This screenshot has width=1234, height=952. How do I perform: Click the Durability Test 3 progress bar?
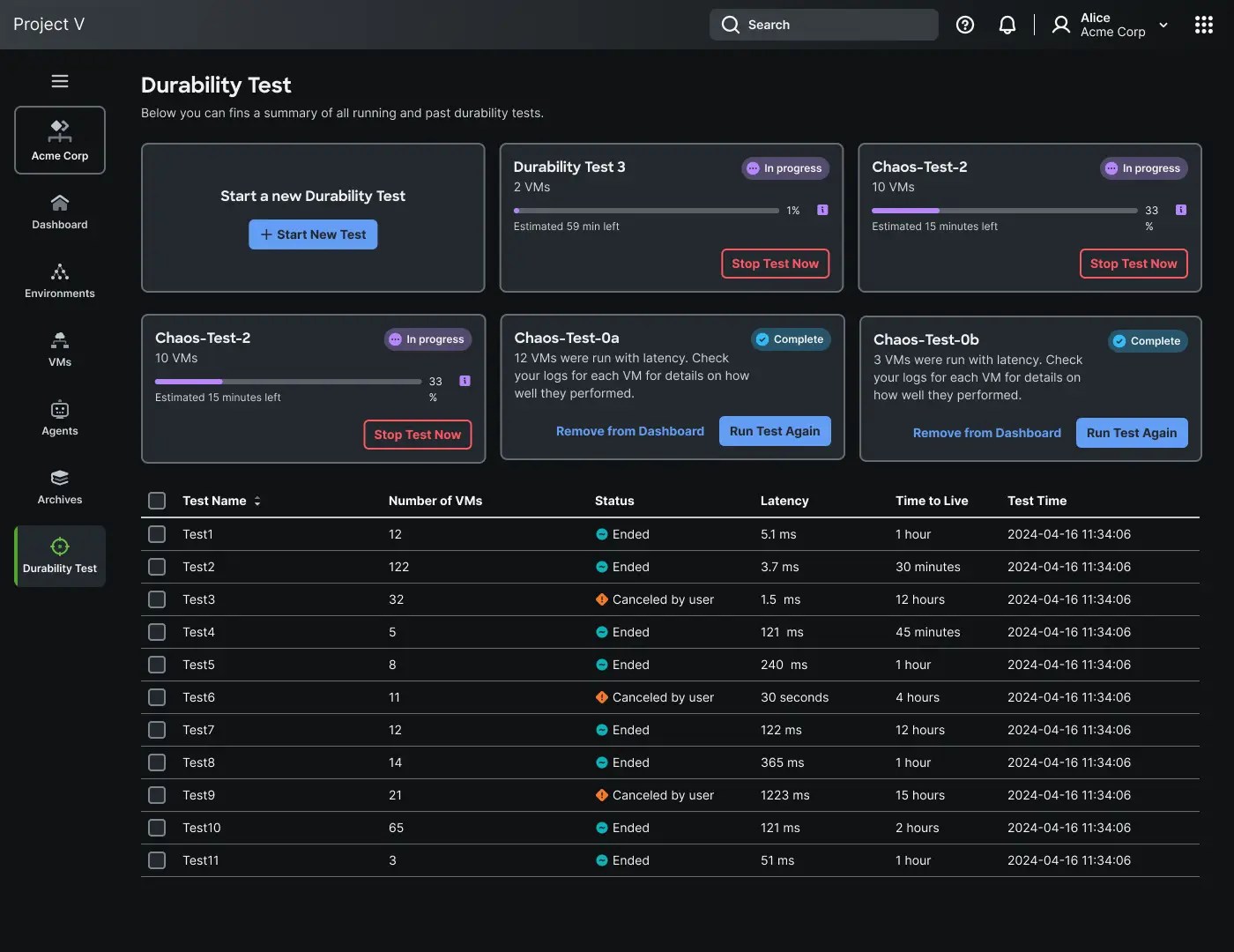coord(646,211)
